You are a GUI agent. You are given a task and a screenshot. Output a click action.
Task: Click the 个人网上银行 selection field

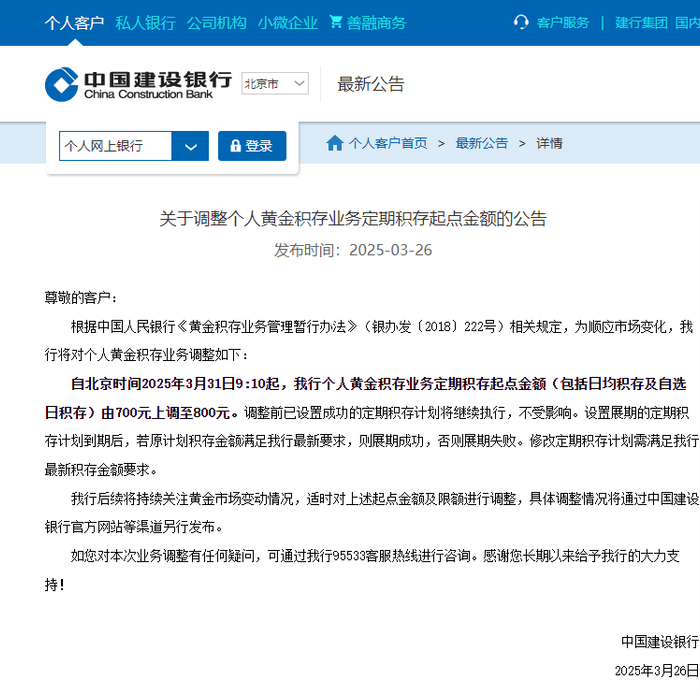[x=115, y=146]
